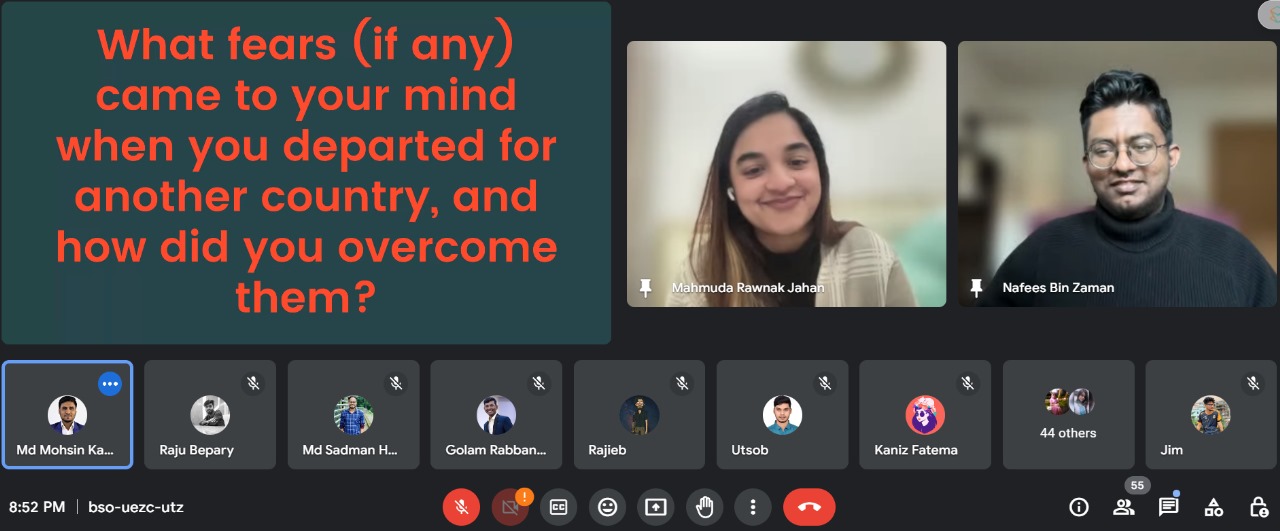Open the more options menu
Image resolution: width=1280 pixels, height=531 pixels.
tap(753, 507)
